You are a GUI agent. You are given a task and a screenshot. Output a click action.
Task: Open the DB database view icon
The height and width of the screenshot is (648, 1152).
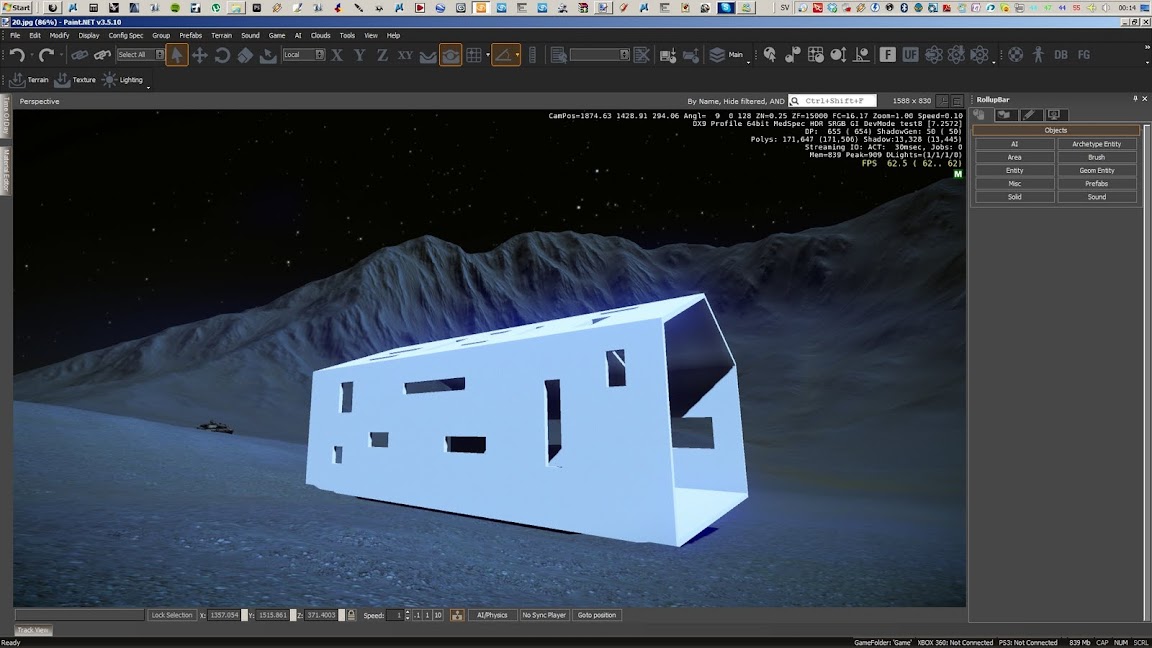coord(1061,55)
